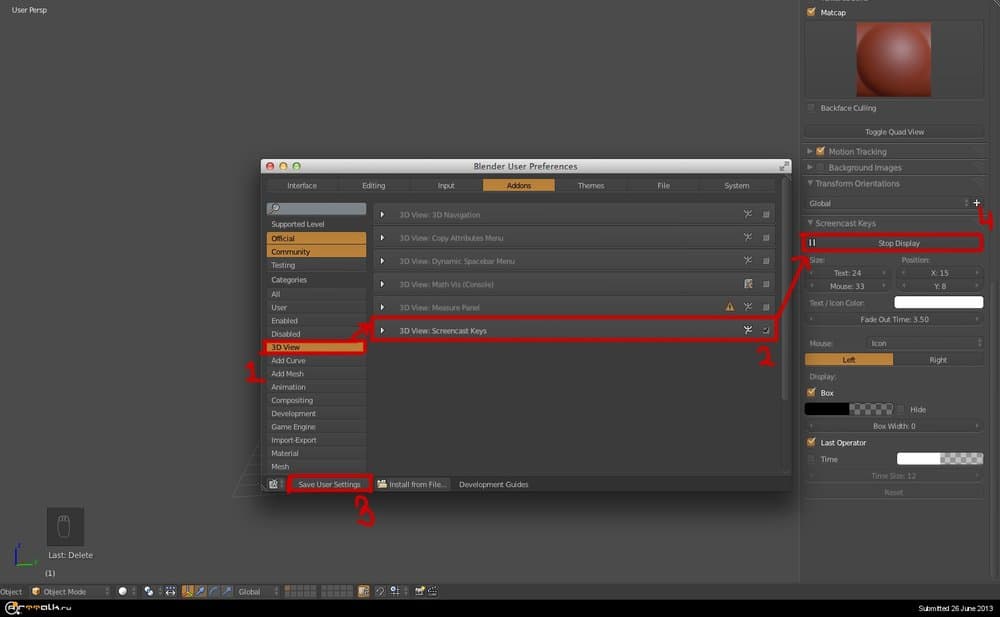Open the pivot point selector in 3D header
1000x617 pixels.
(x=151, y=591)
